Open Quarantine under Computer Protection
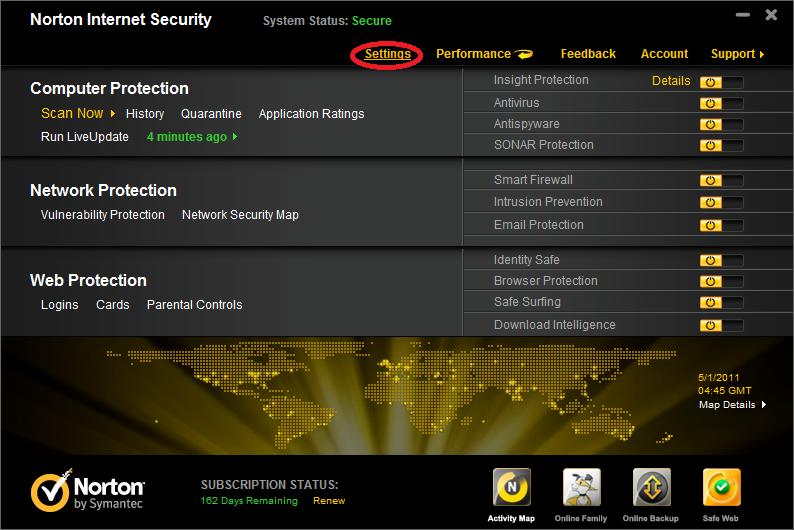 click(x=211, y=114)
